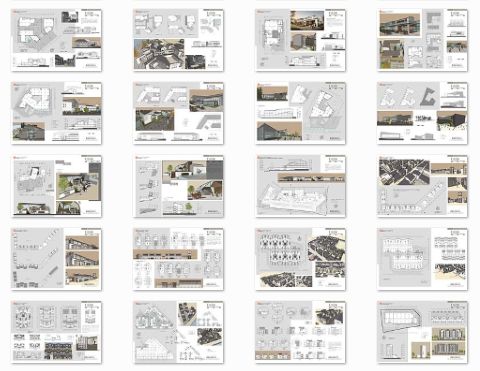Open bottom-row board with small plans and brown strip
Screen dimensions: 480x371
click(x=300, y=332)
